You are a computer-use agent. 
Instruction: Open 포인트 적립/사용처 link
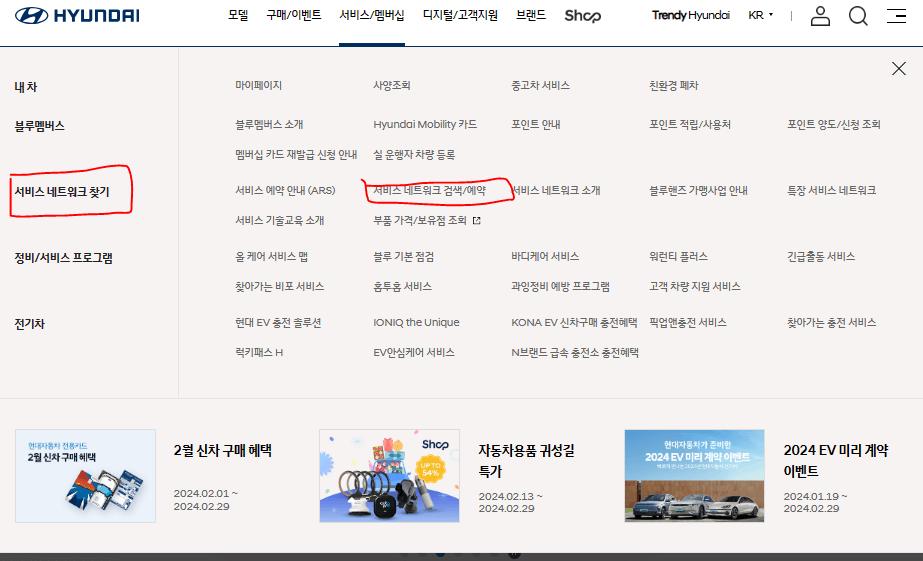coord(690,124)
